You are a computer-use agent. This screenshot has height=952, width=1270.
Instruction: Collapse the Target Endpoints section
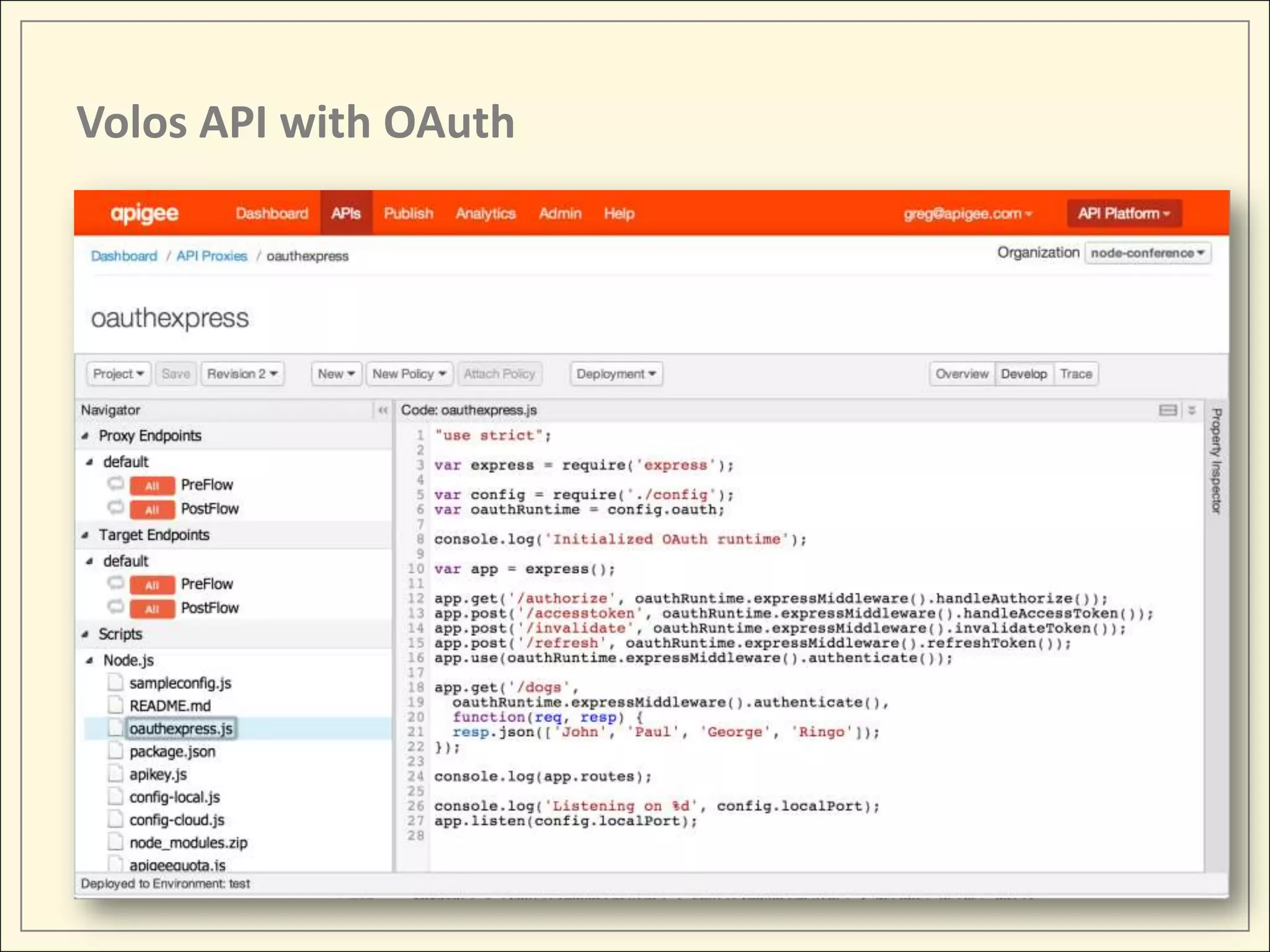(85, 535)
